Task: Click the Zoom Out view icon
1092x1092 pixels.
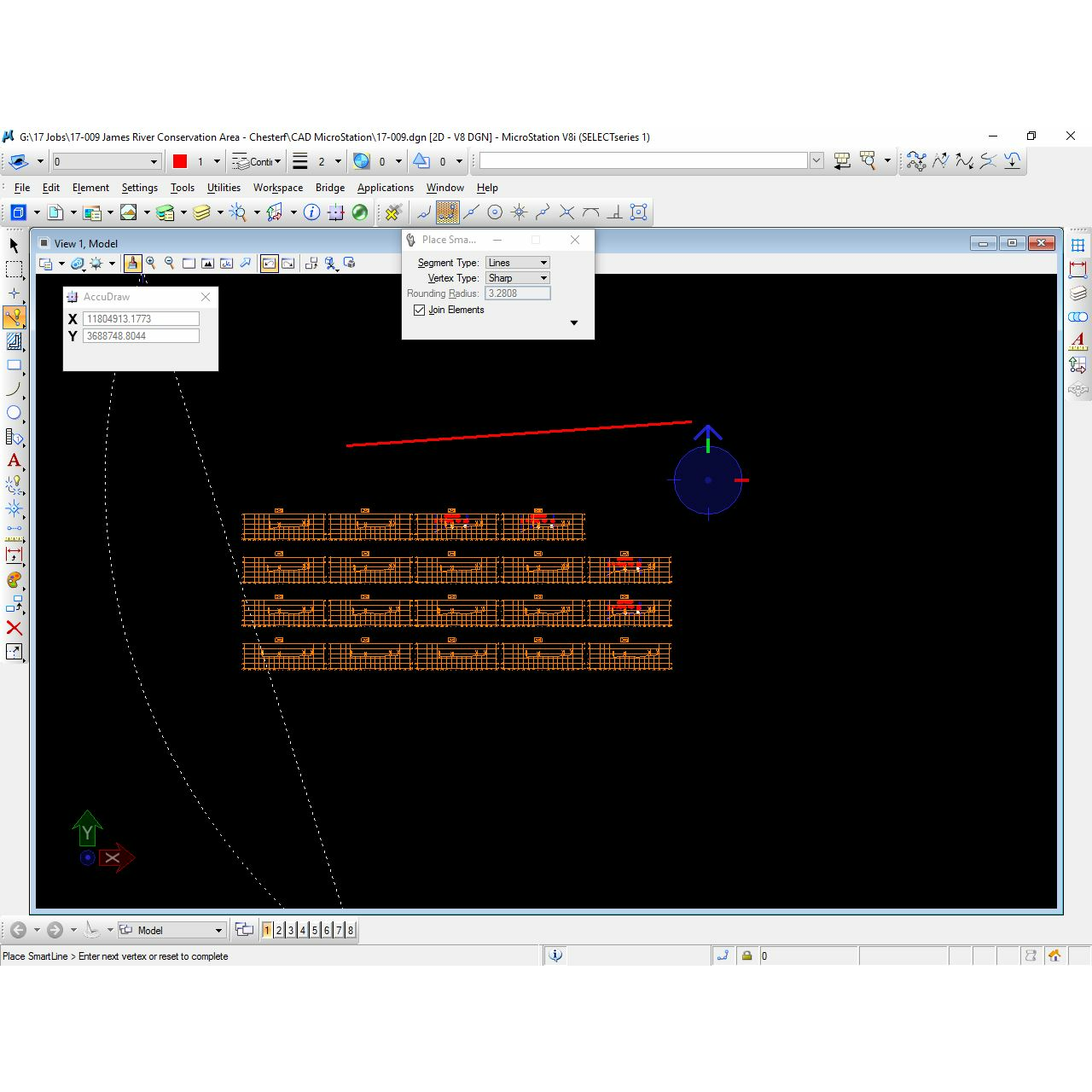Action: point(170,264)
